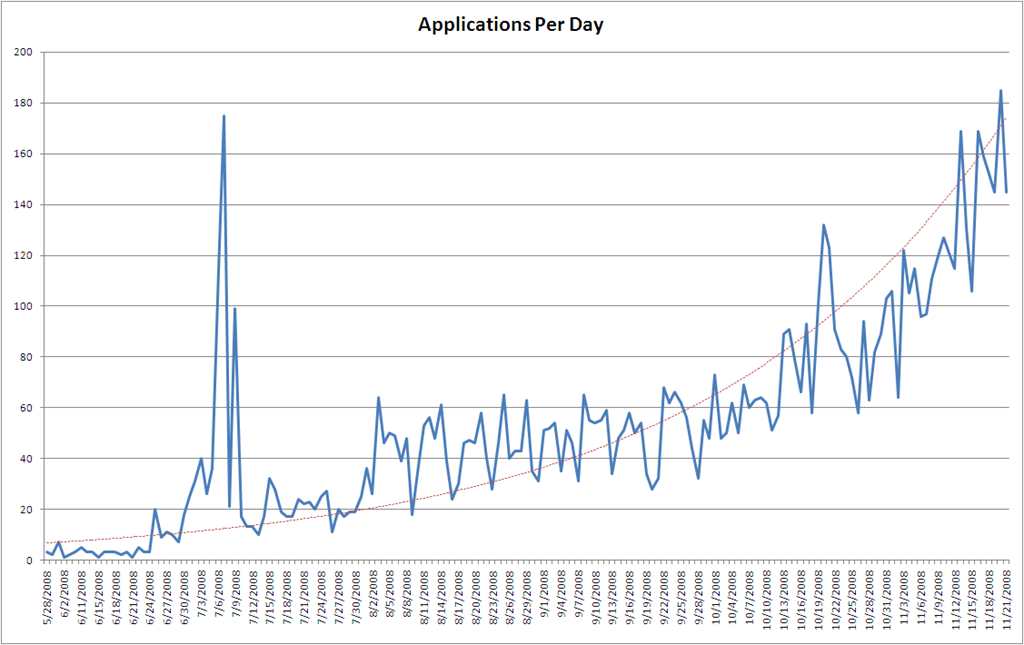The height and width of the screenshot is (645, 1024).
Task: Select the red dotted trendline near its left start
Action: tap(56, 542)
